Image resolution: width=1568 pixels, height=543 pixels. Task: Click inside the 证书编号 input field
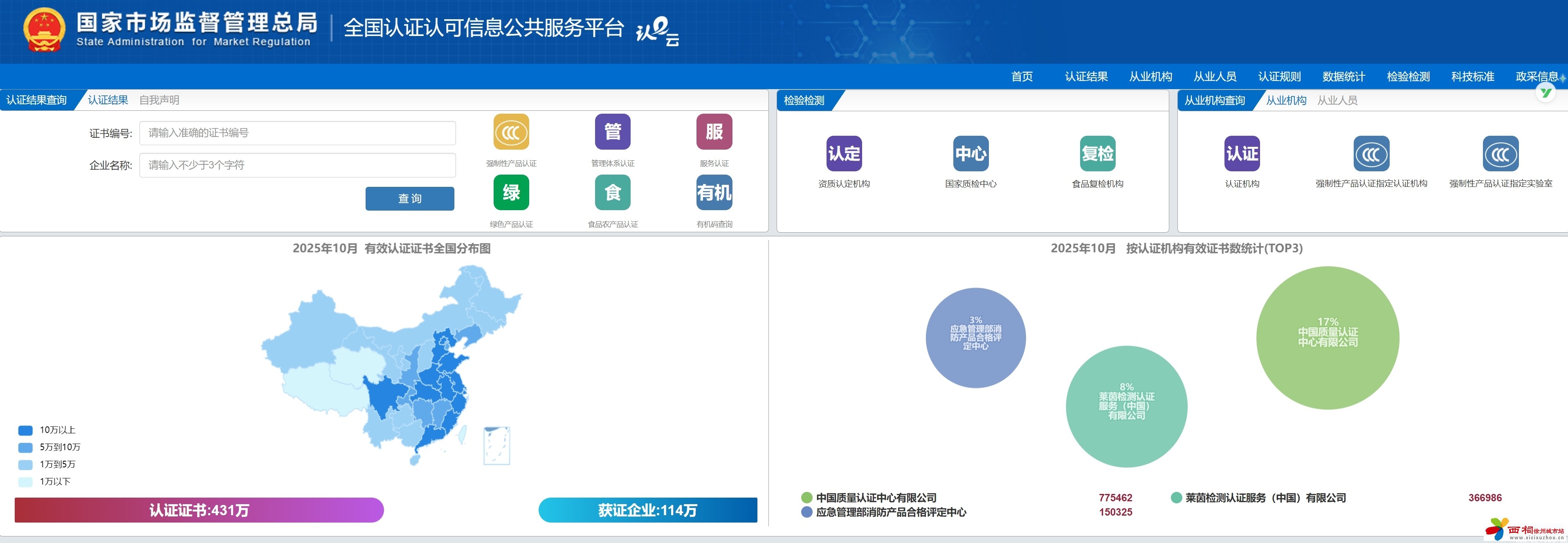(x=297, y=133)
